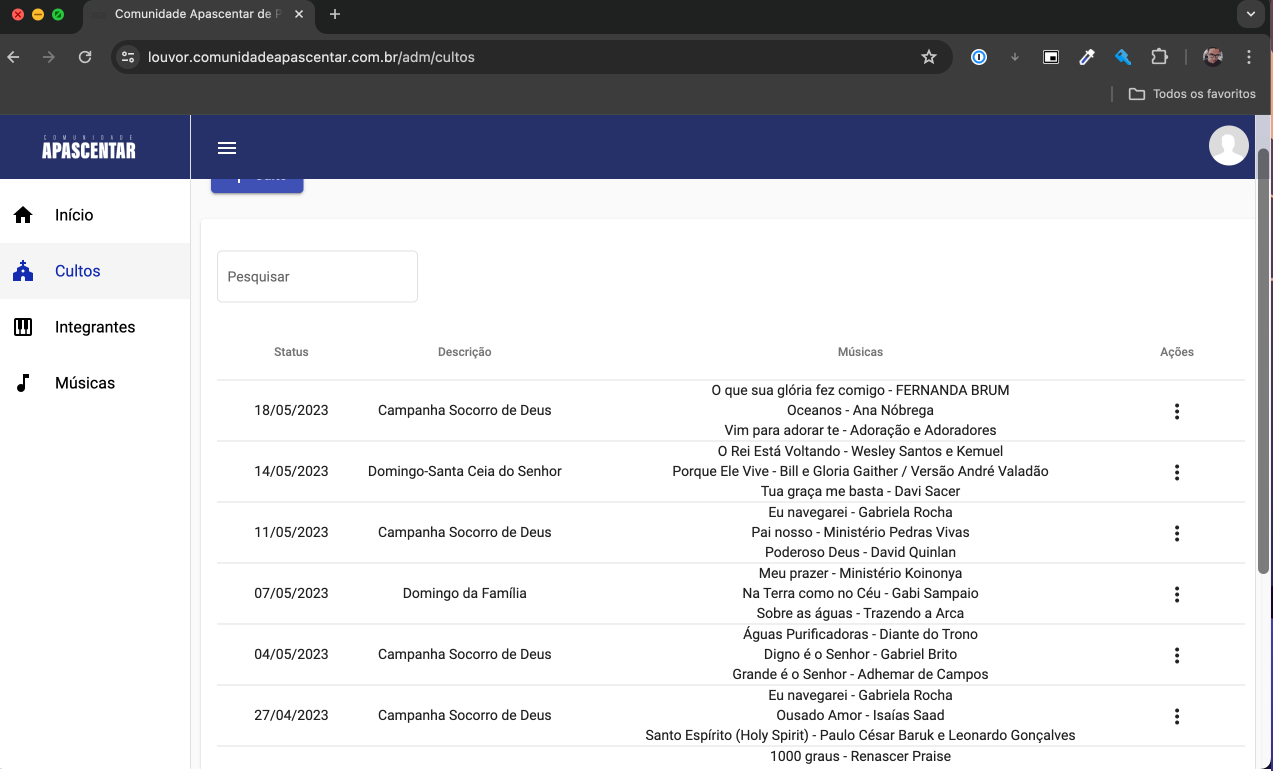This screenshot has width=1273, height=771.
Task: Click the page vertical scrollbar
Action: coord(1264,360)
